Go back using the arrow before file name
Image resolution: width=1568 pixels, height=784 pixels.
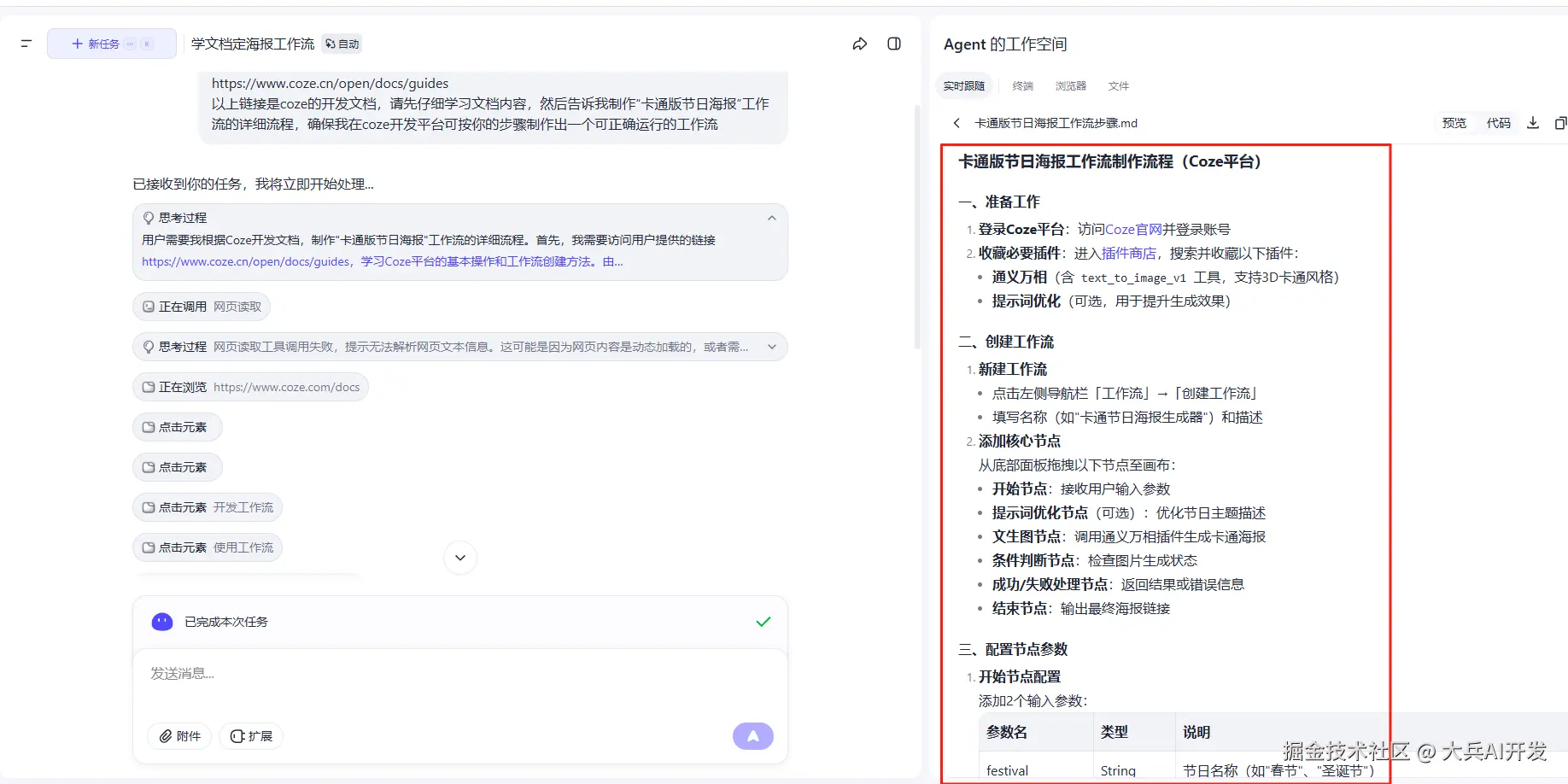(957, 123)
